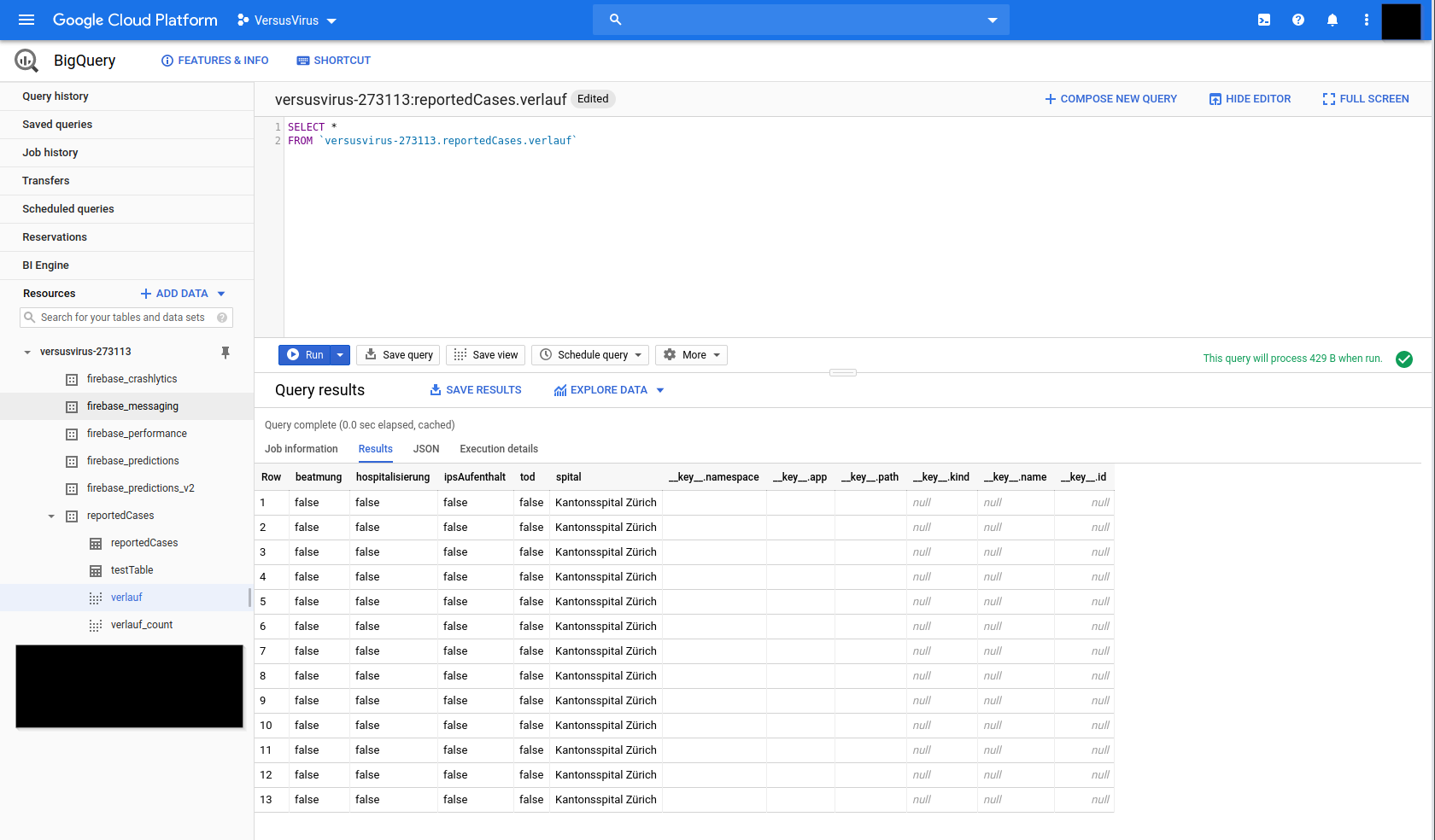Image resolution: width=1435 pixels, height=840 pixels.
Task: Switch to the Execution details tab
Action: click(499, 449)
